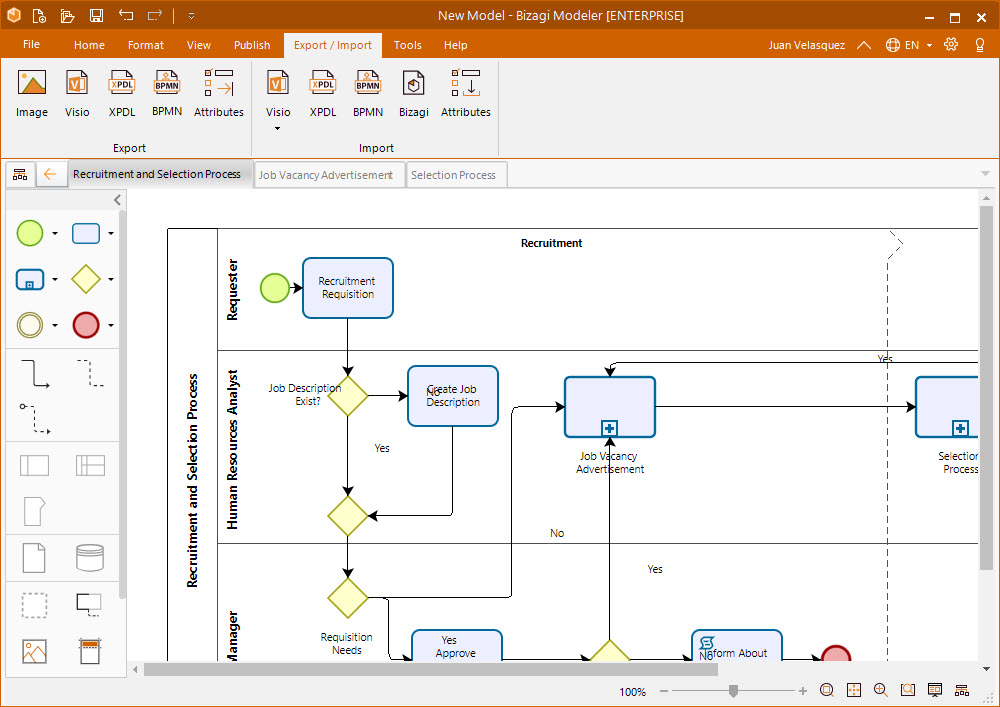The image size is (1000, 707).
Task: Switch to the Selection Process tab
Action: click(x=453, y=175)
